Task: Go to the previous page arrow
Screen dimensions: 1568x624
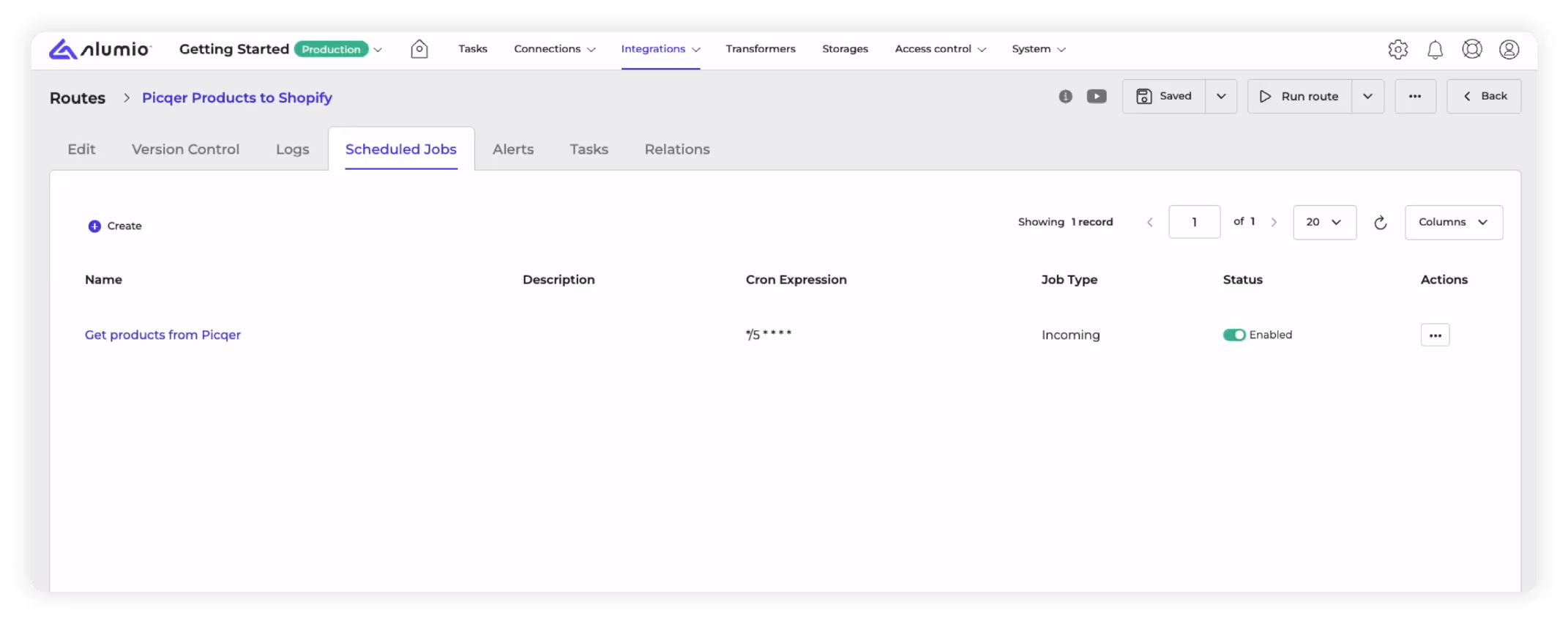Action: [1149, 222]
